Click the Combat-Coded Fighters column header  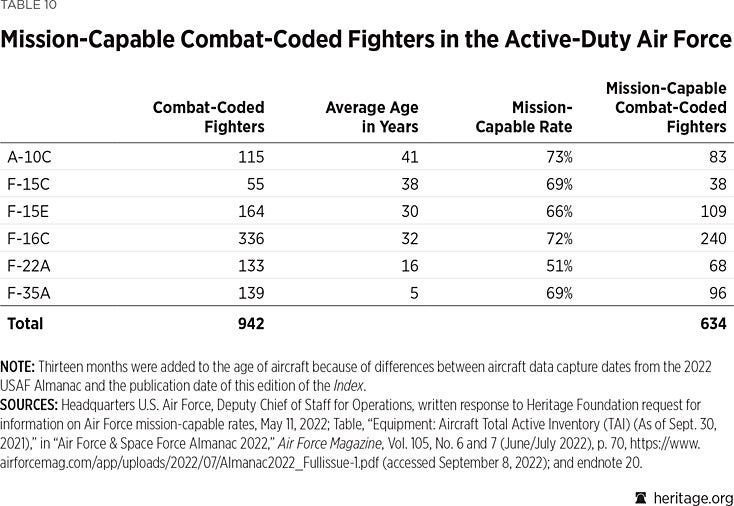pyautogui.click(x=208, y=117)
